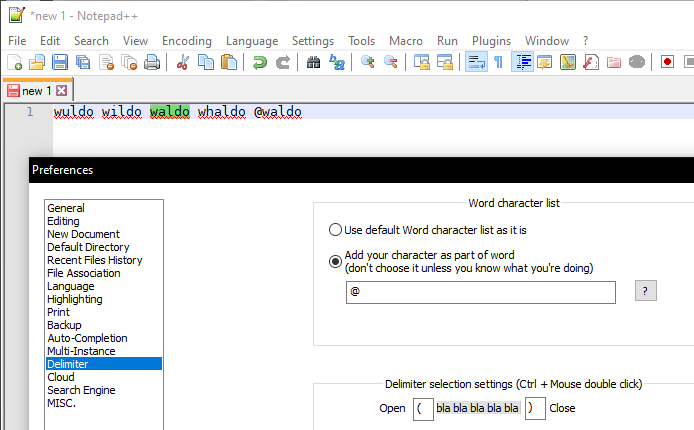694x430 pixels.
Task: Open Folder as Workspace icon
Action: tap(614, 62)
